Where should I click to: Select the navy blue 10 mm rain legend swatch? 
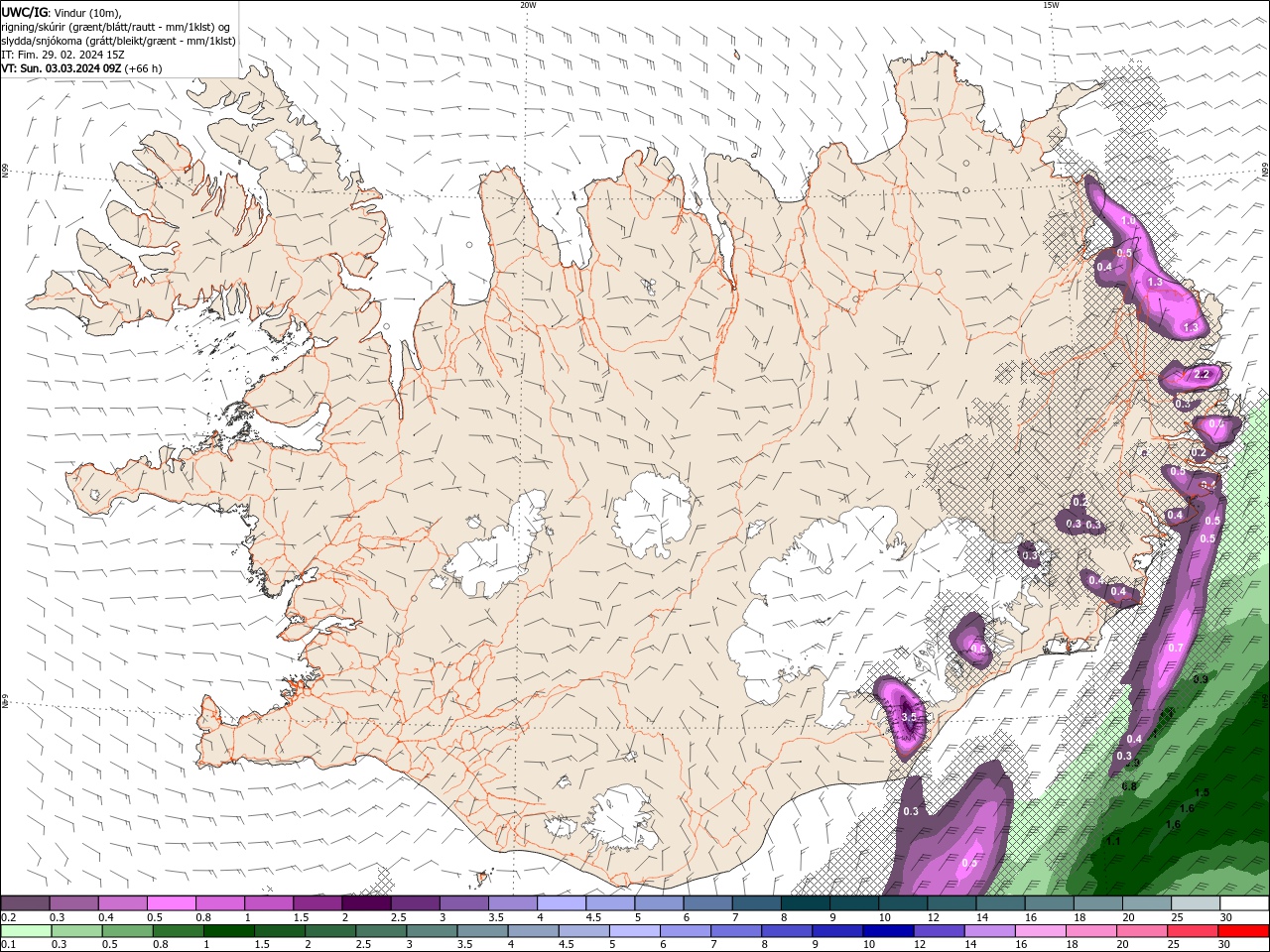pyautogui.click(x=887, y=931)
